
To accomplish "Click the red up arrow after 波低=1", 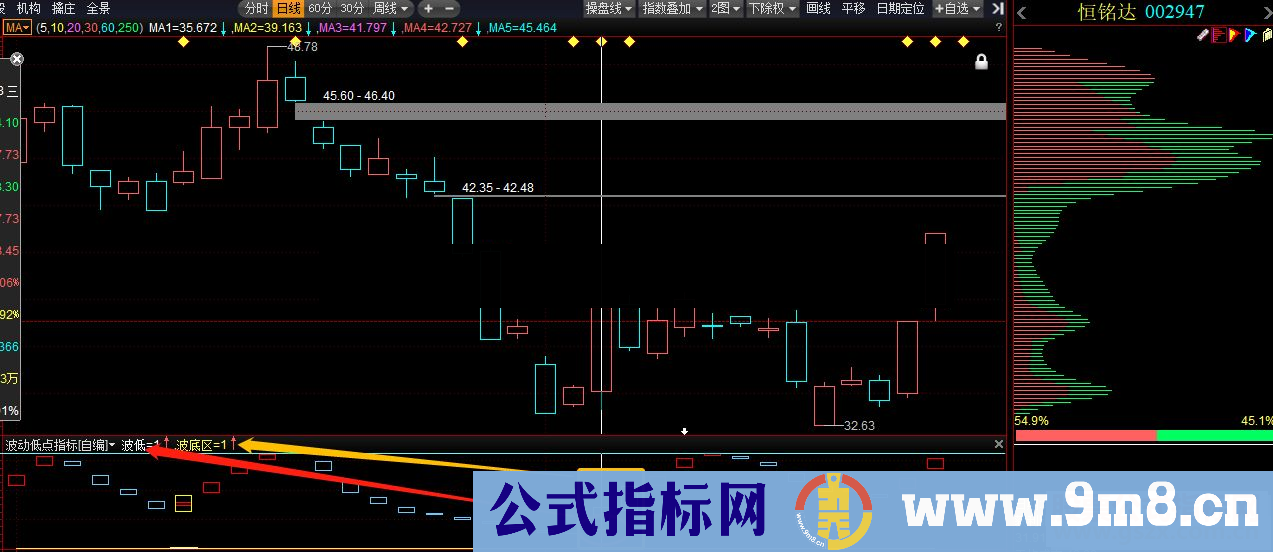I will click(x=166, y=443).
